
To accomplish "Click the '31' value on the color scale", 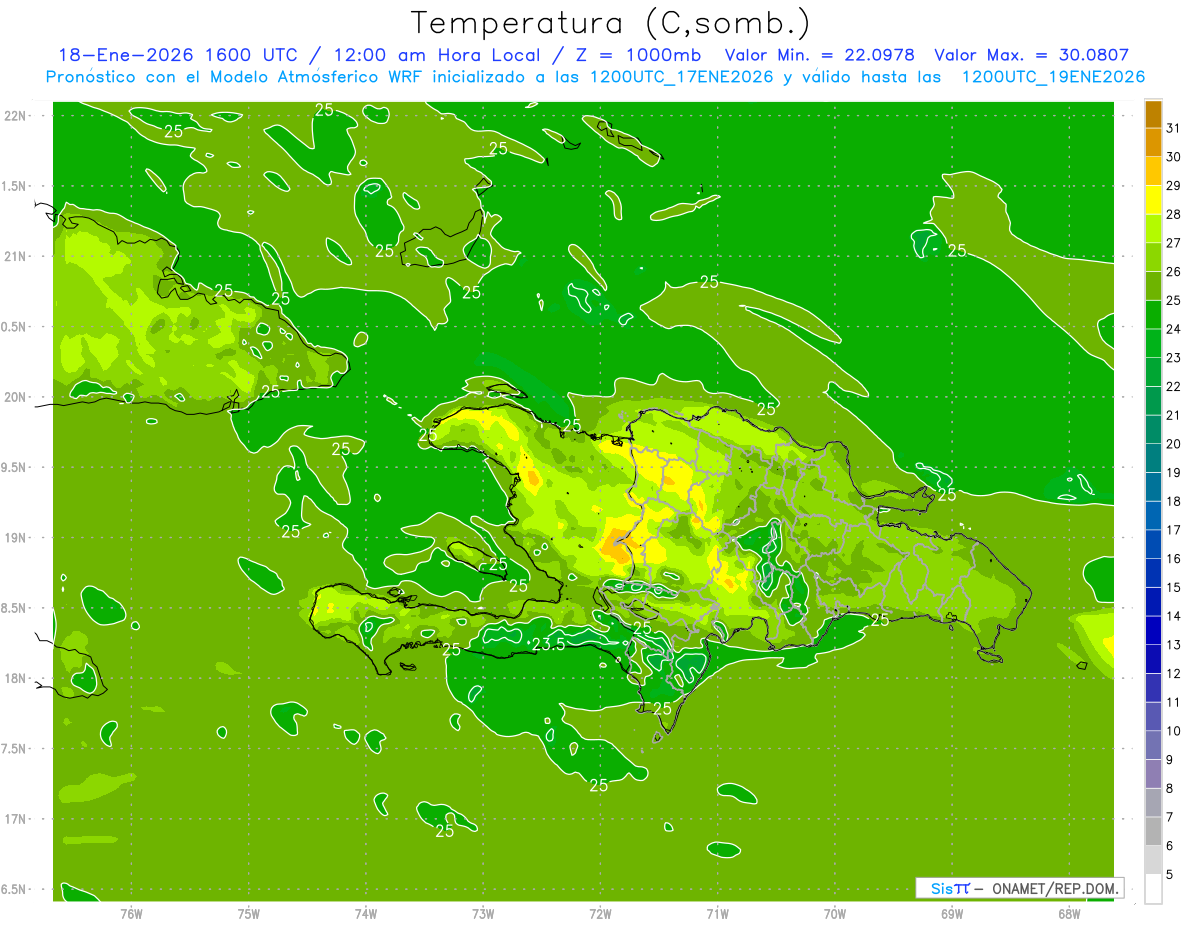I will (x=1174, y=128).
